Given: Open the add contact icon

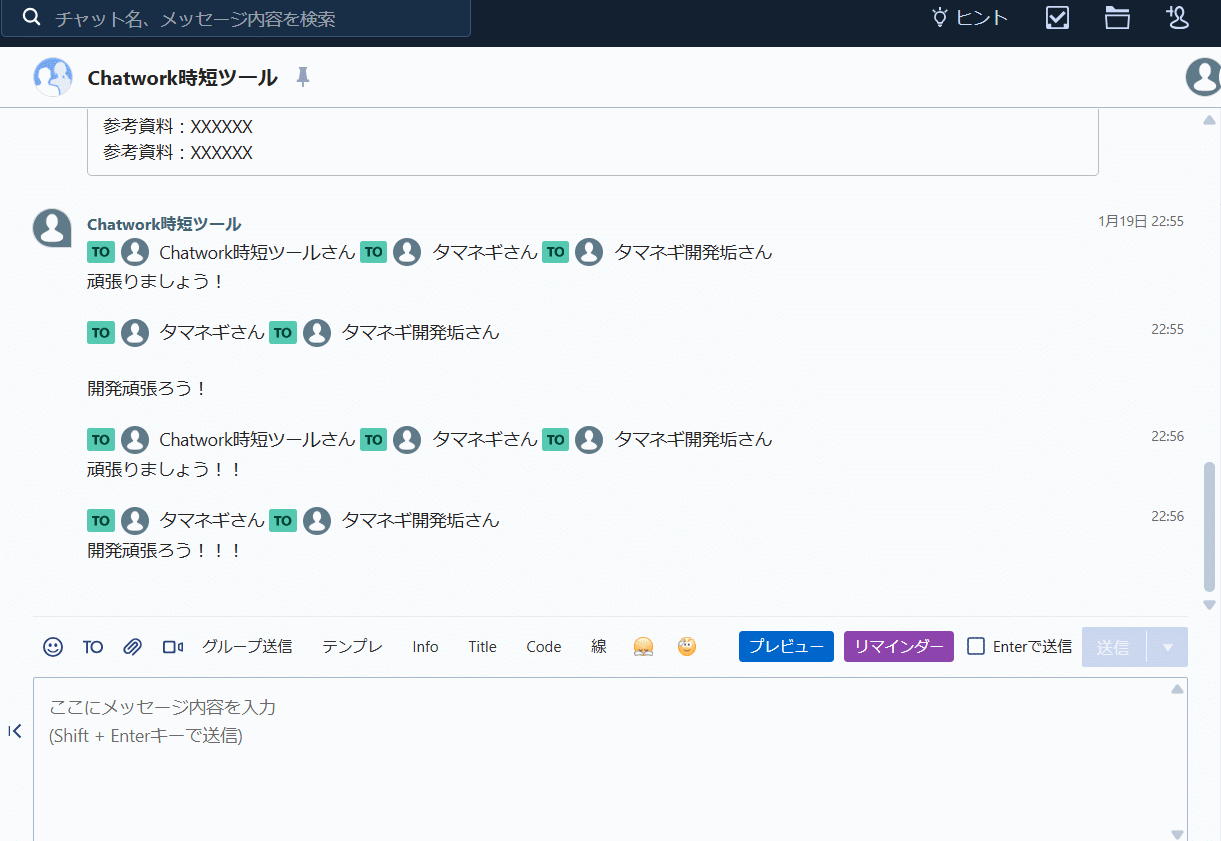Looking at the screenshot, I should coord(1177,17).
